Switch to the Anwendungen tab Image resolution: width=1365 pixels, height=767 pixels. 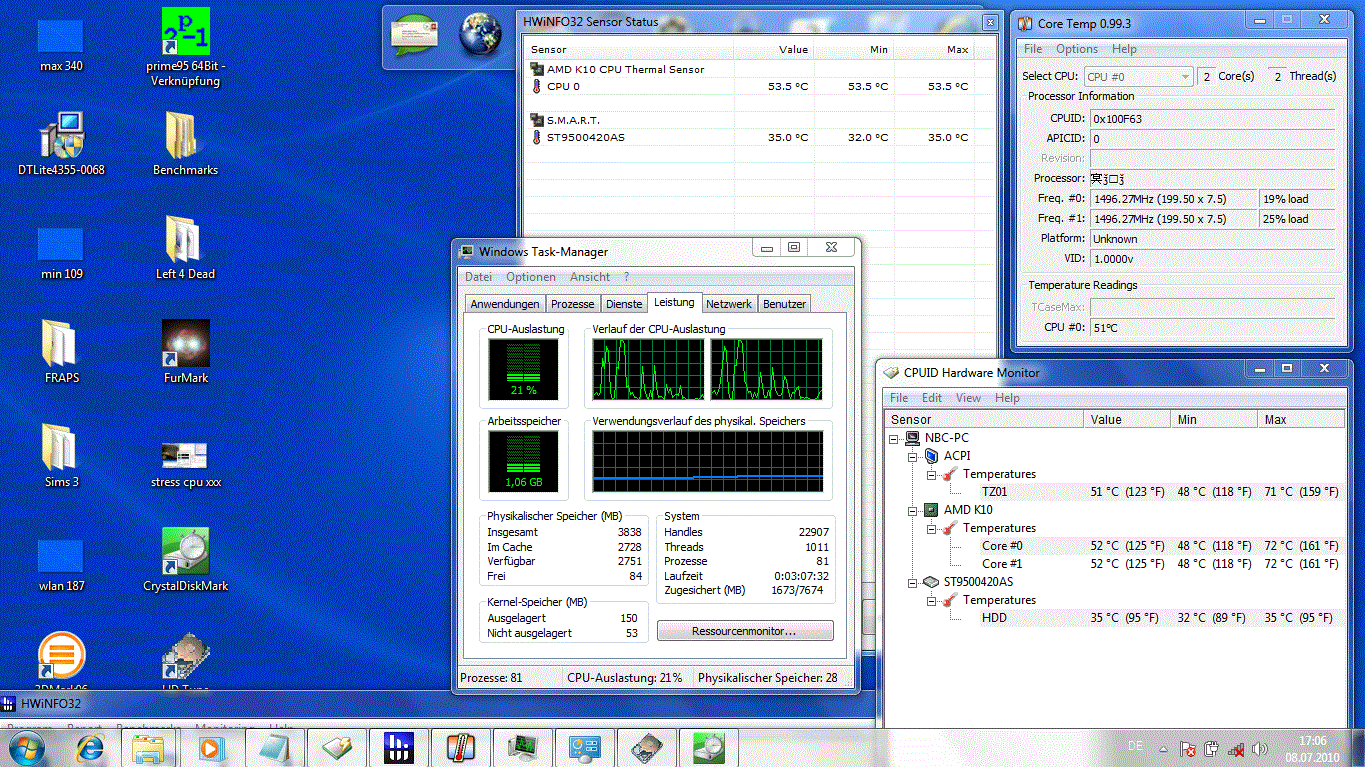[505, 304]
